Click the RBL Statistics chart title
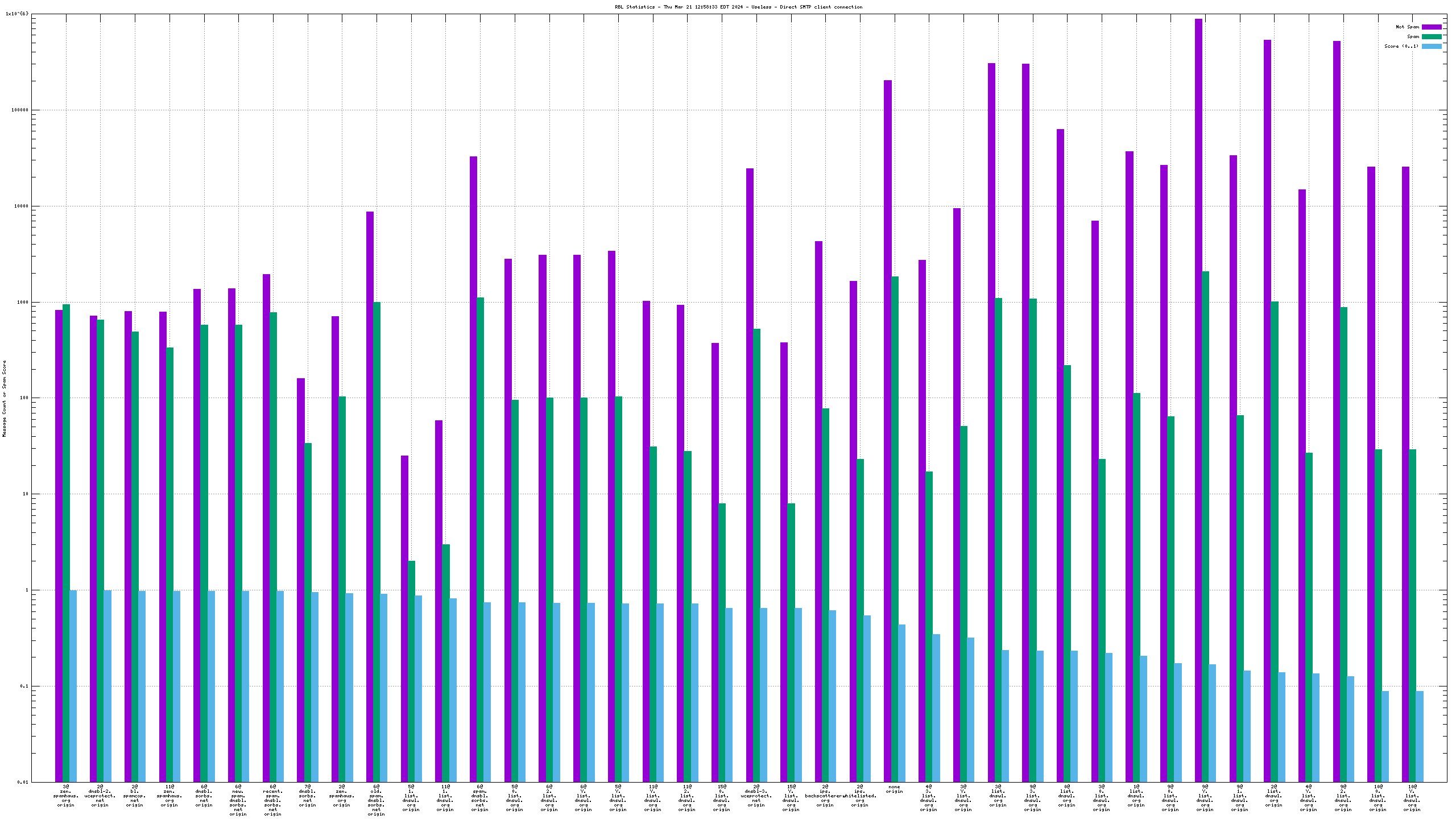The image size is (1456, 819). (x=738, y=7)
